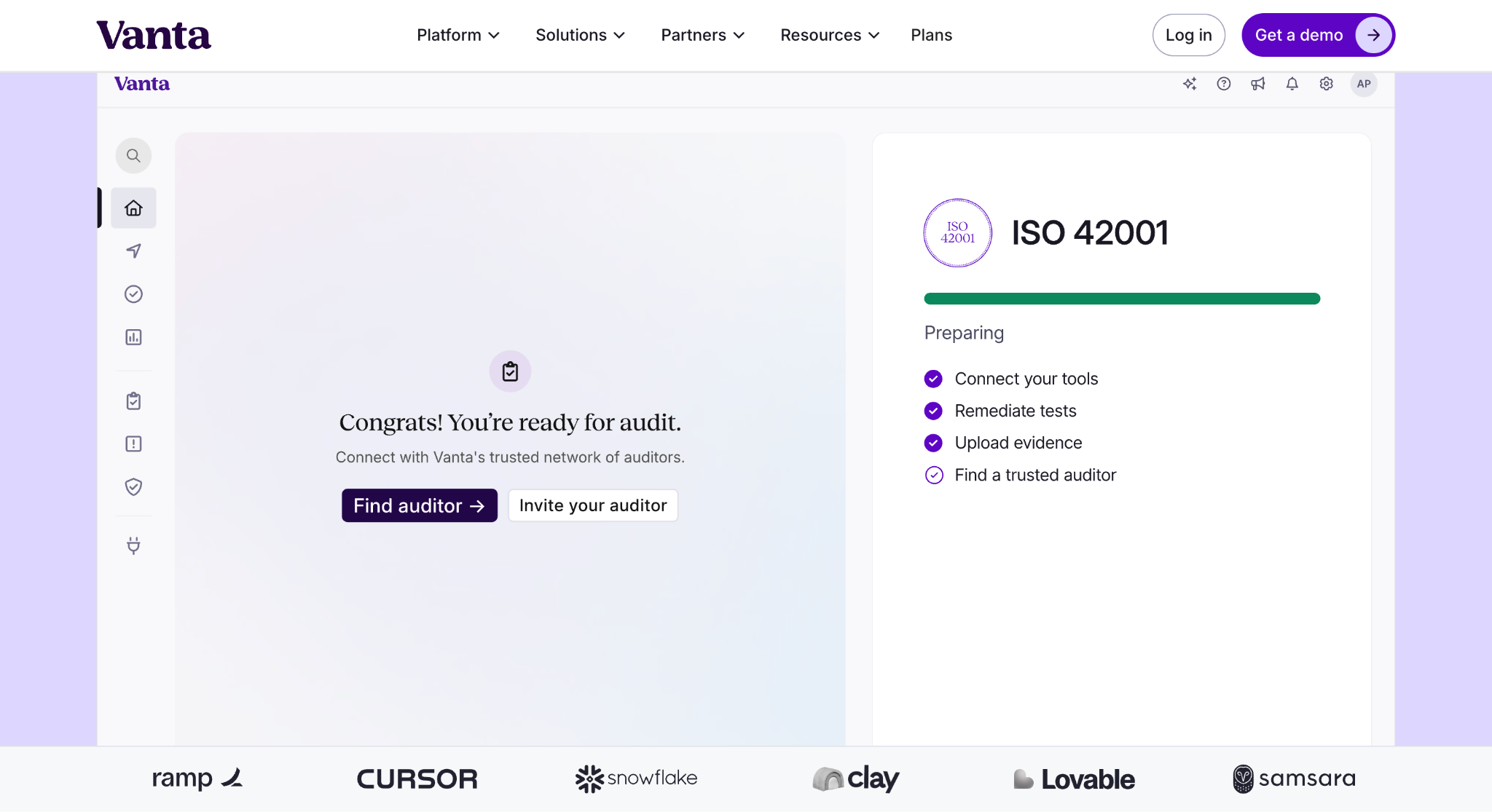This screenshot has width=1492, height=812.
Task: Select the clipboard check icon in sidebar
Action: coord(133,401)
